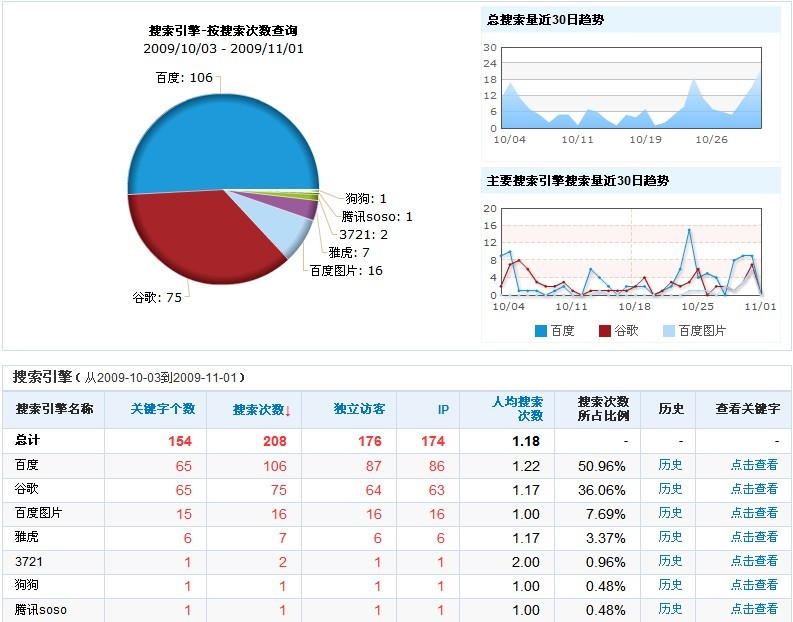
Task: Sort table by 搜索次数 column header
Action: tap(261, 410)
